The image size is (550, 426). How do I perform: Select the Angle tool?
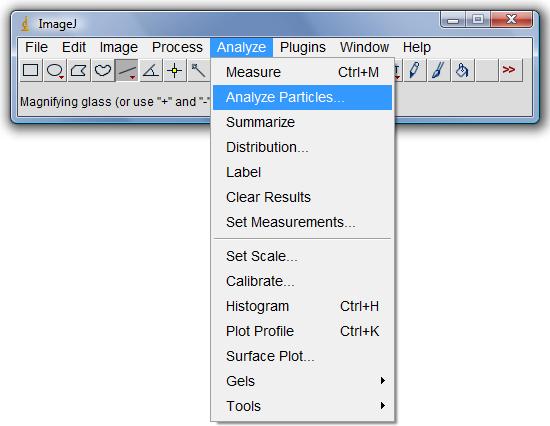coord(151,71)
